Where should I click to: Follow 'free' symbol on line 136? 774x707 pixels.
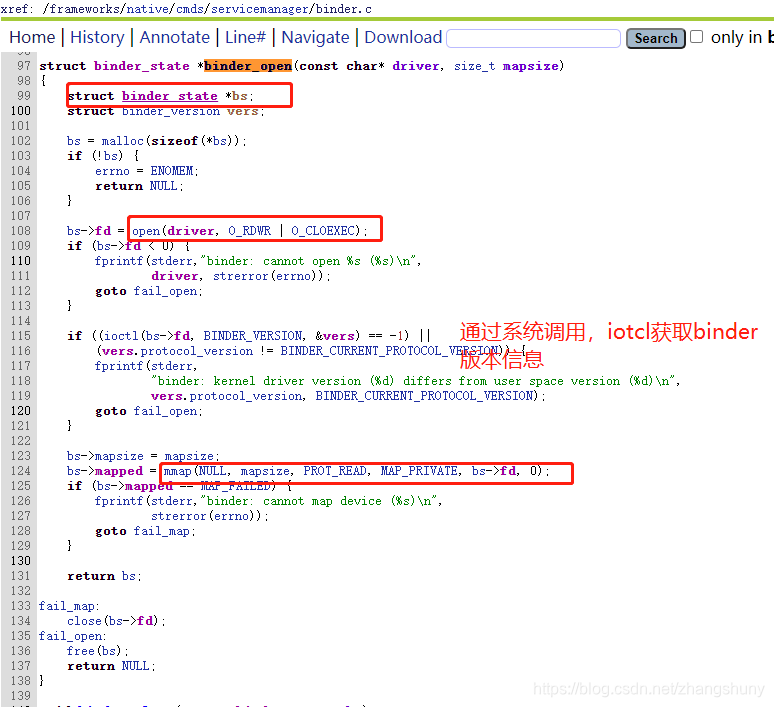point(80,651)
